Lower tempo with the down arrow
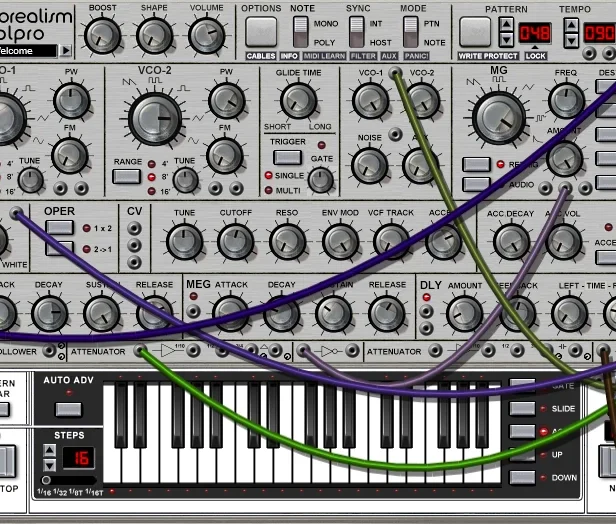 click(571, 40)
